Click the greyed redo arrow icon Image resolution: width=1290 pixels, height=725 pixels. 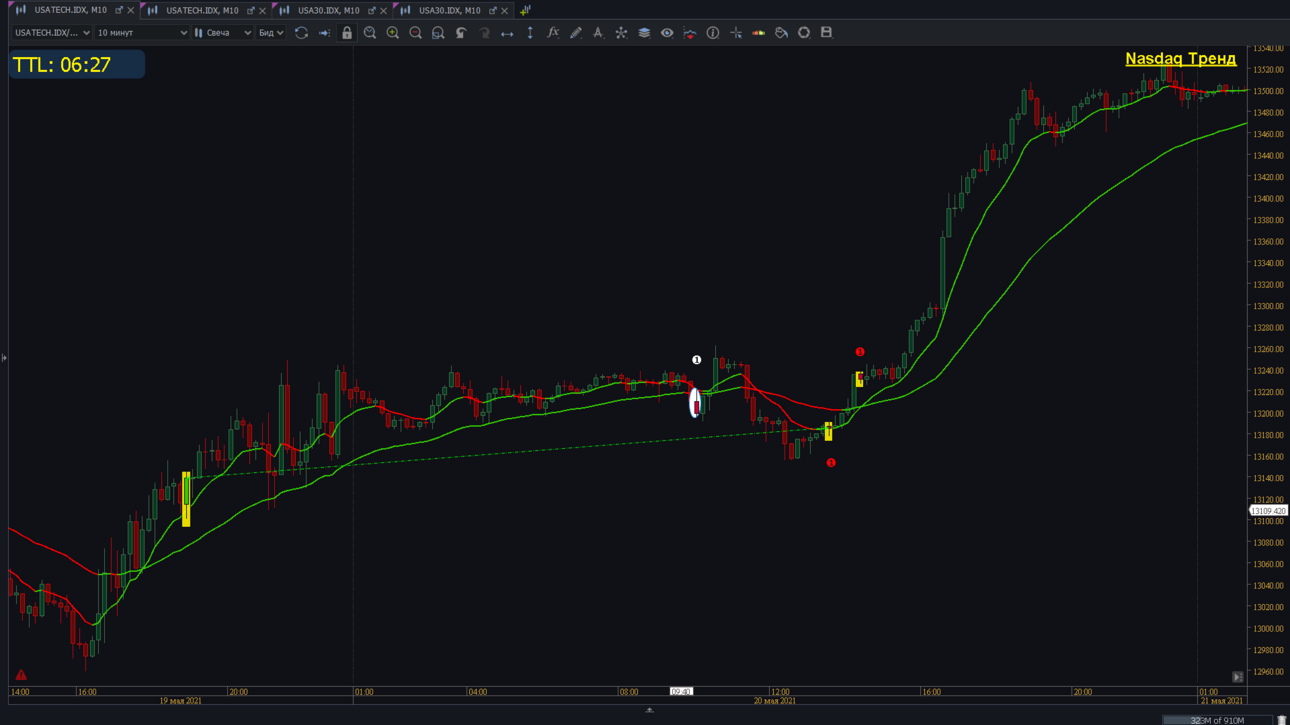(x=484, y=33)
